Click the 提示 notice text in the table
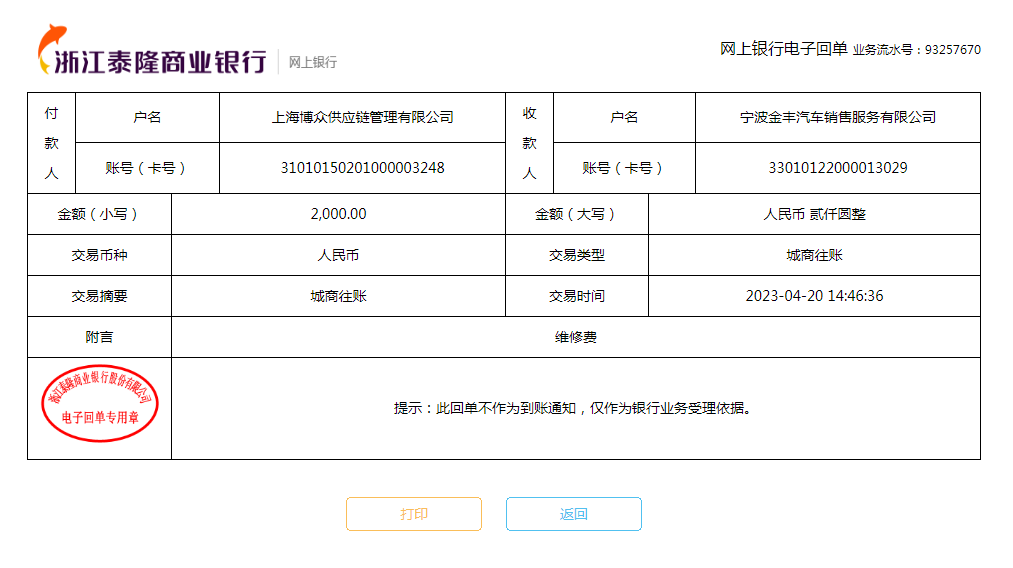This screenshot has width=1013, height=568. pyautogui.click(x=572, y=408)
